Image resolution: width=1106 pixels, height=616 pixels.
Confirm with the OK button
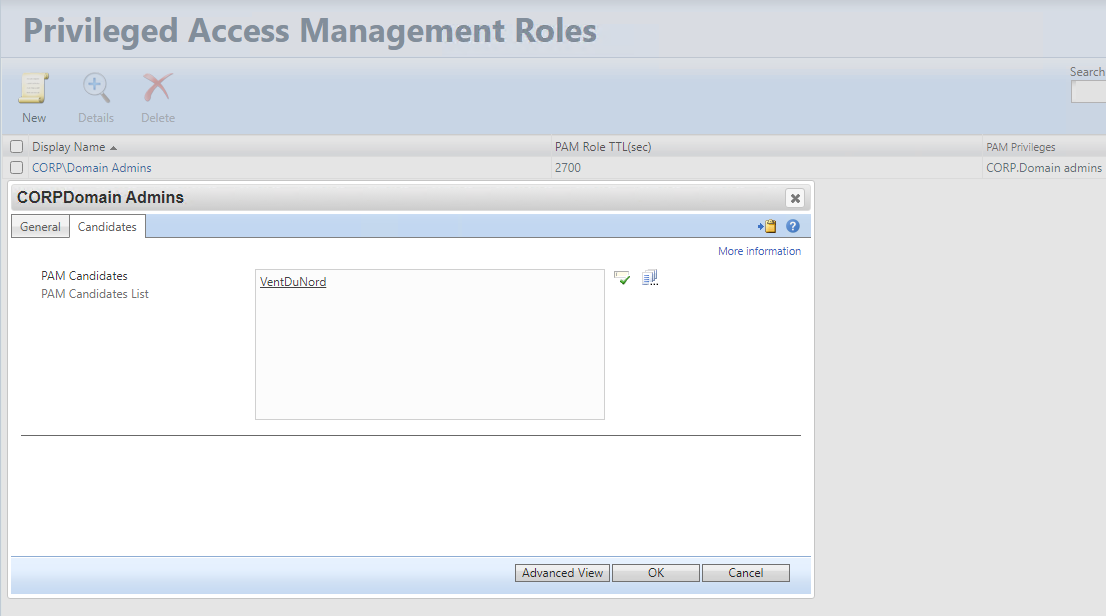[x=655, y=573]
